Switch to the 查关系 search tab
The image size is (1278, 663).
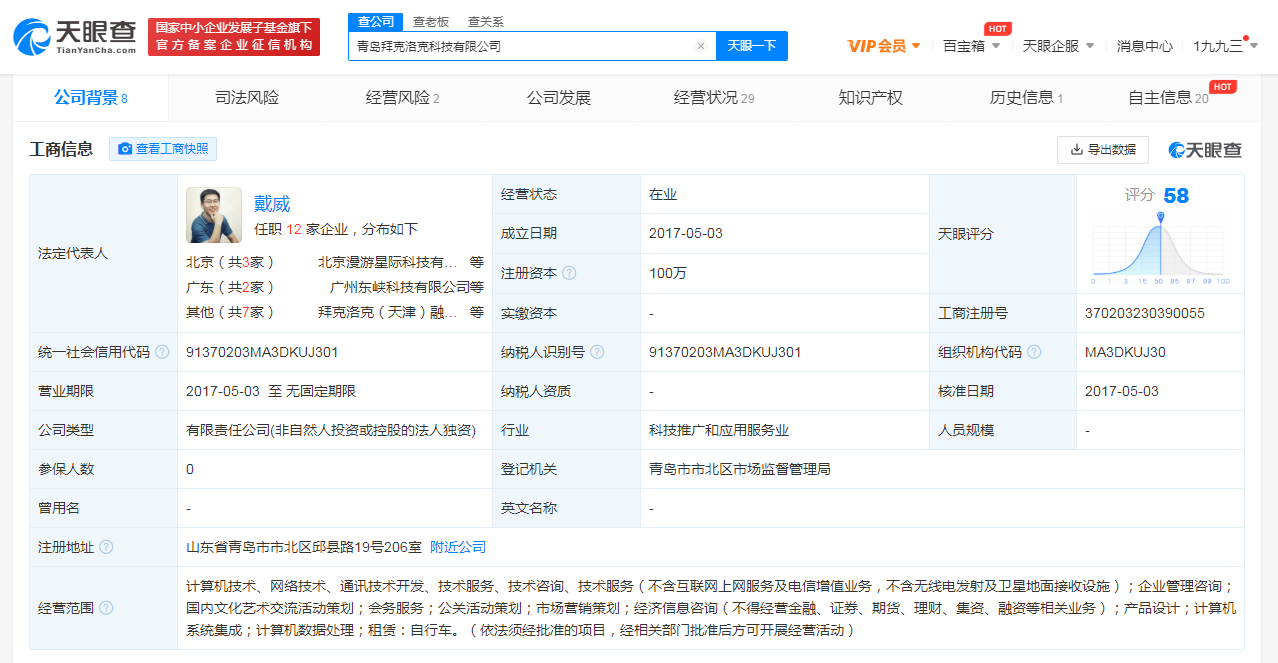click(x=486, y=21)
